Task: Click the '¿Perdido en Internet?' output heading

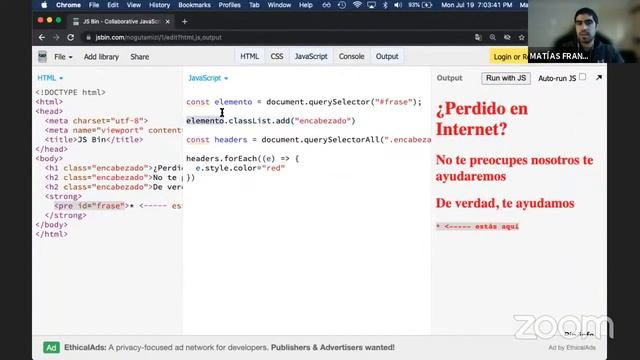Action: [482, 119]
